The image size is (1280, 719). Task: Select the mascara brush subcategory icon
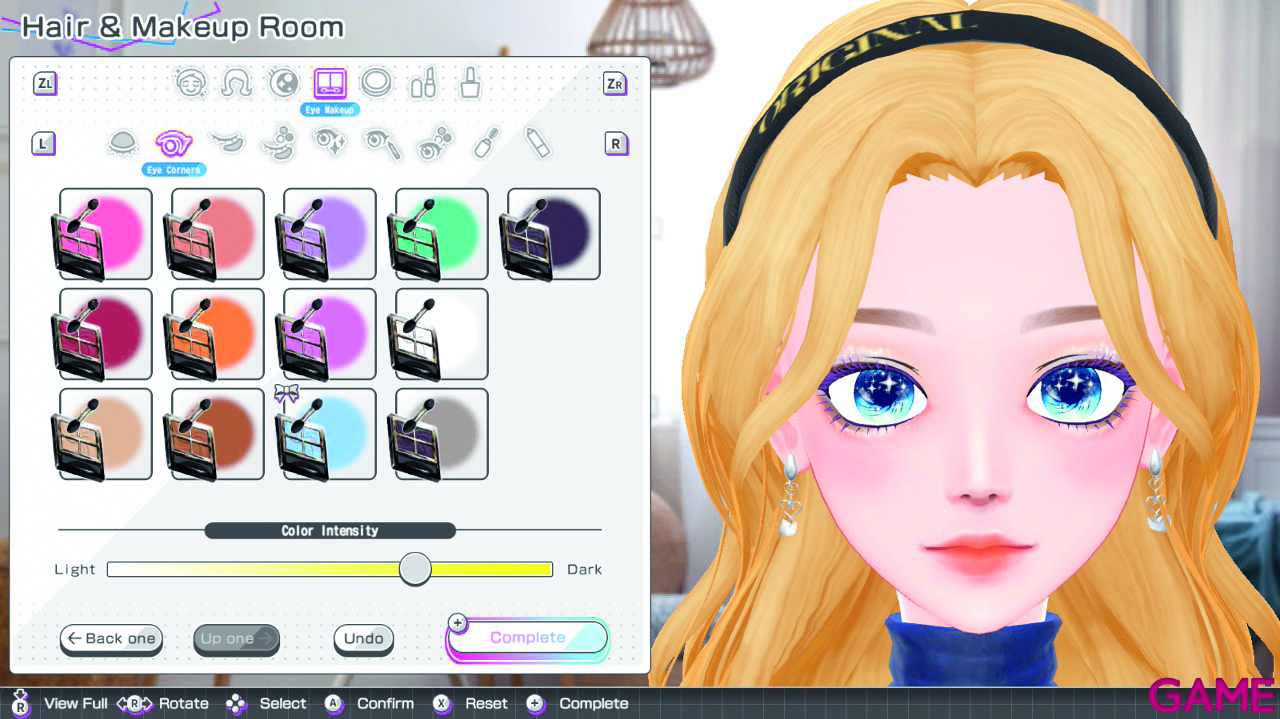(x=487, y=144)
